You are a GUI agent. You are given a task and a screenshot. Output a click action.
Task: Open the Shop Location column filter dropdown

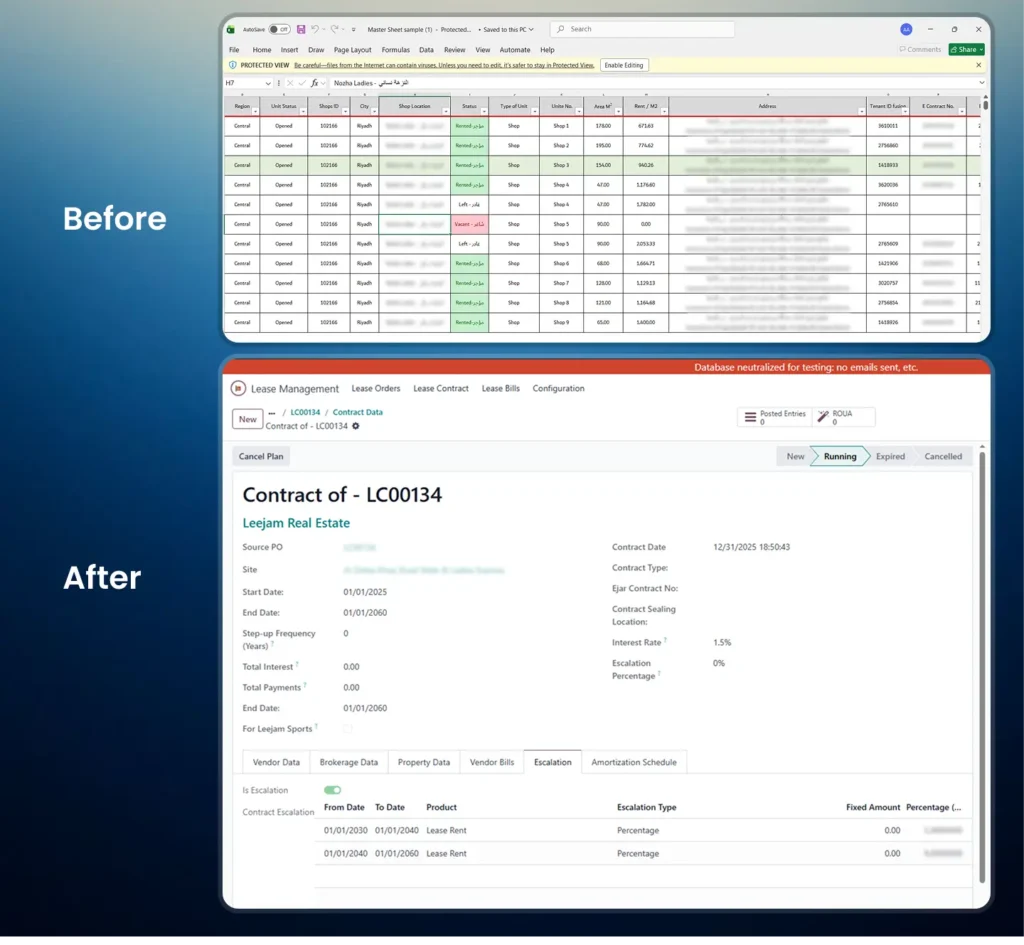tap(446, 112)
